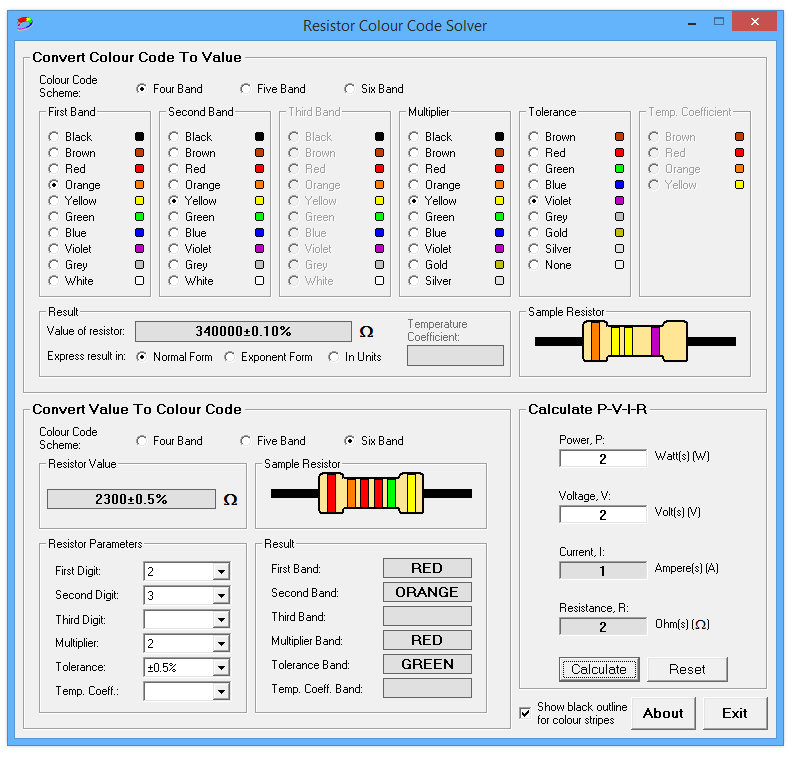Select Exponent Form result option
The height and width of the screenshot is (761, 797).
268,357
